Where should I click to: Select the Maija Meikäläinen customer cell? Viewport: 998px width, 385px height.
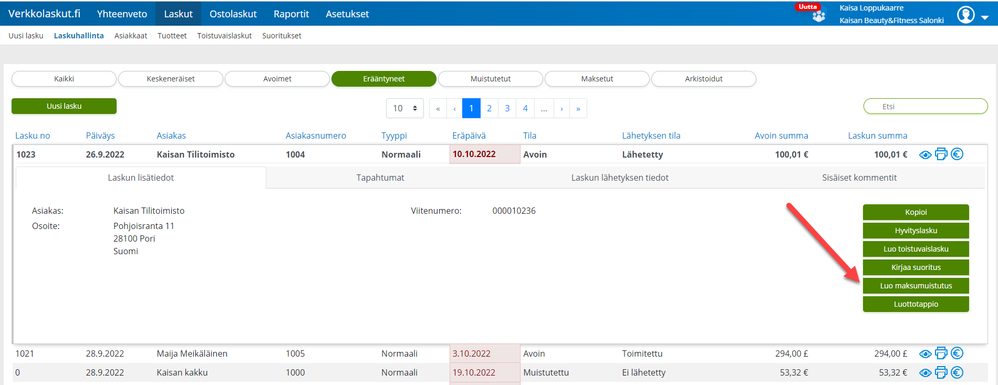pos(192,354)
